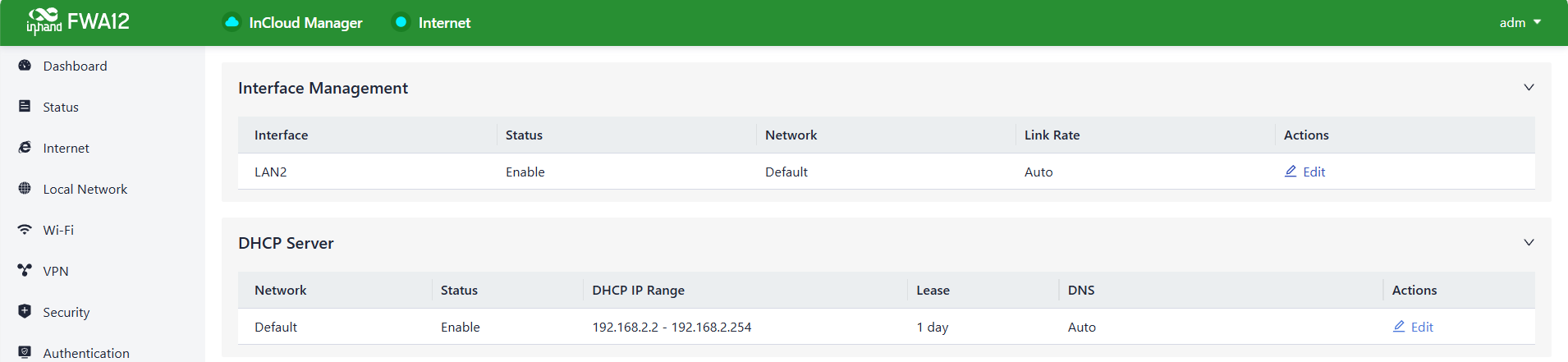The image size is (1568, 362).
Task: Click the Authentication badge icon in sidebar
Action: (25, 352)
